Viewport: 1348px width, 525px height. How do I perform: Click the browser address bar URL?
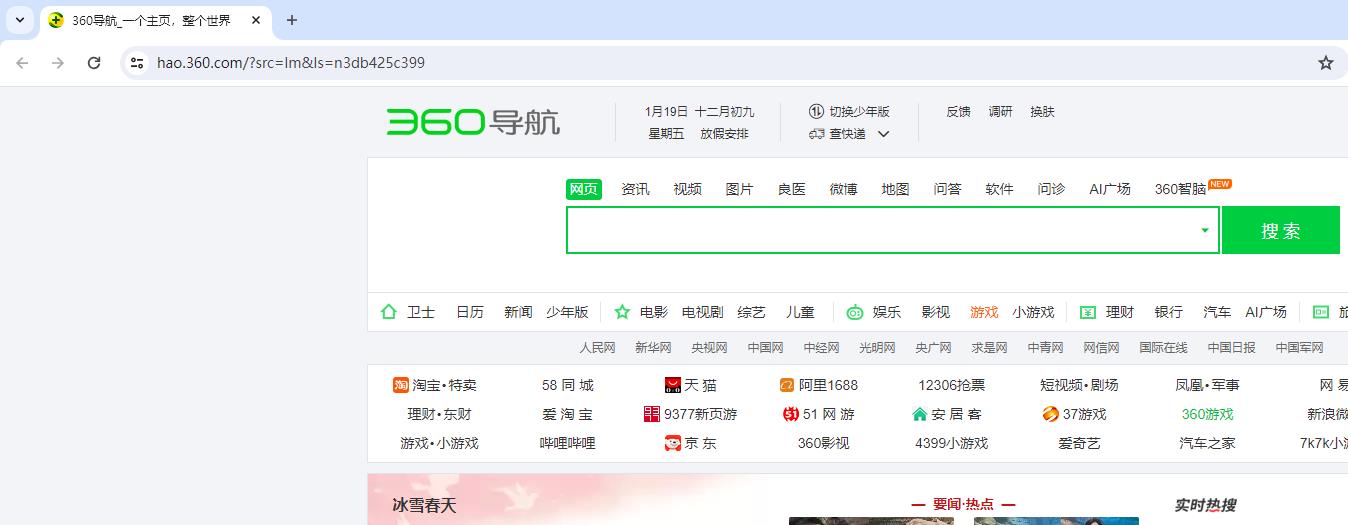(291, 63)
